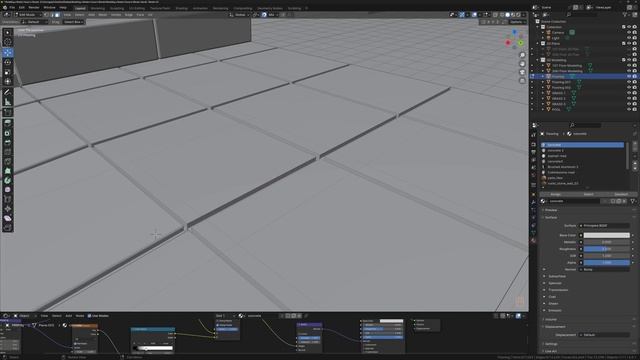The image size is (640, 360).
Task: Open the Render menu
Action: (x=34, y=8)
